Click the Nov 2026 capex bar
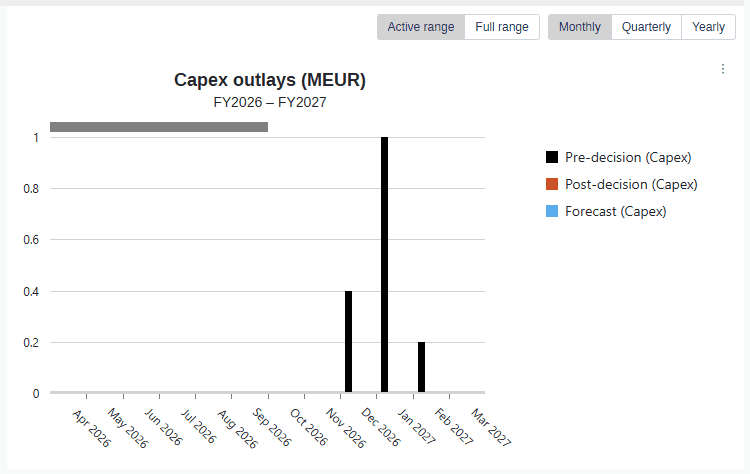The height and width of the screenshot is (474, 750). pyautogui.click(x=348, y=342)
